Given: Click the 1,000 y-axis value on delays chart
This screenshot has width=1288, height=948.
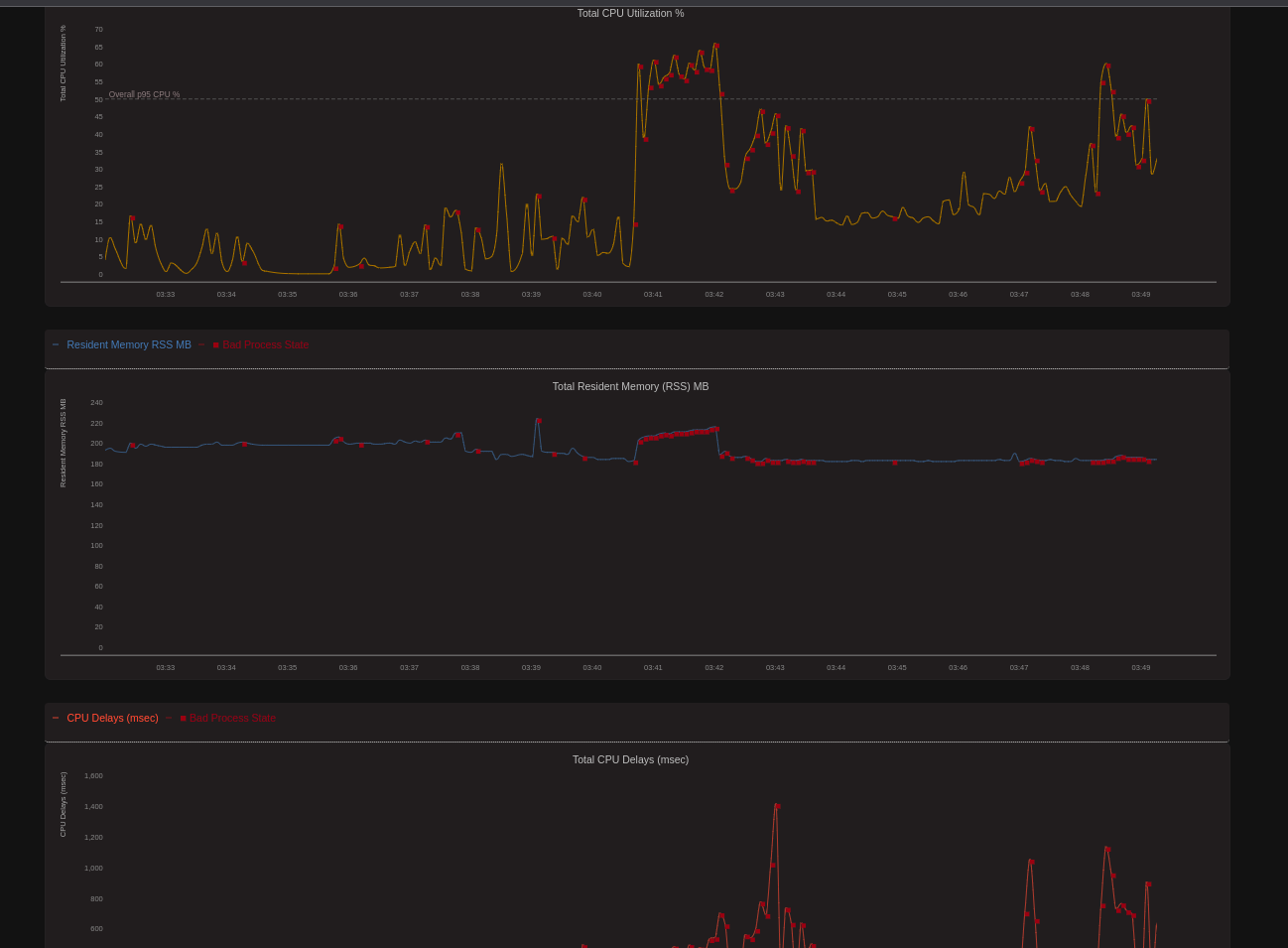Looking at the screenshot, I should tap(93, 868).
